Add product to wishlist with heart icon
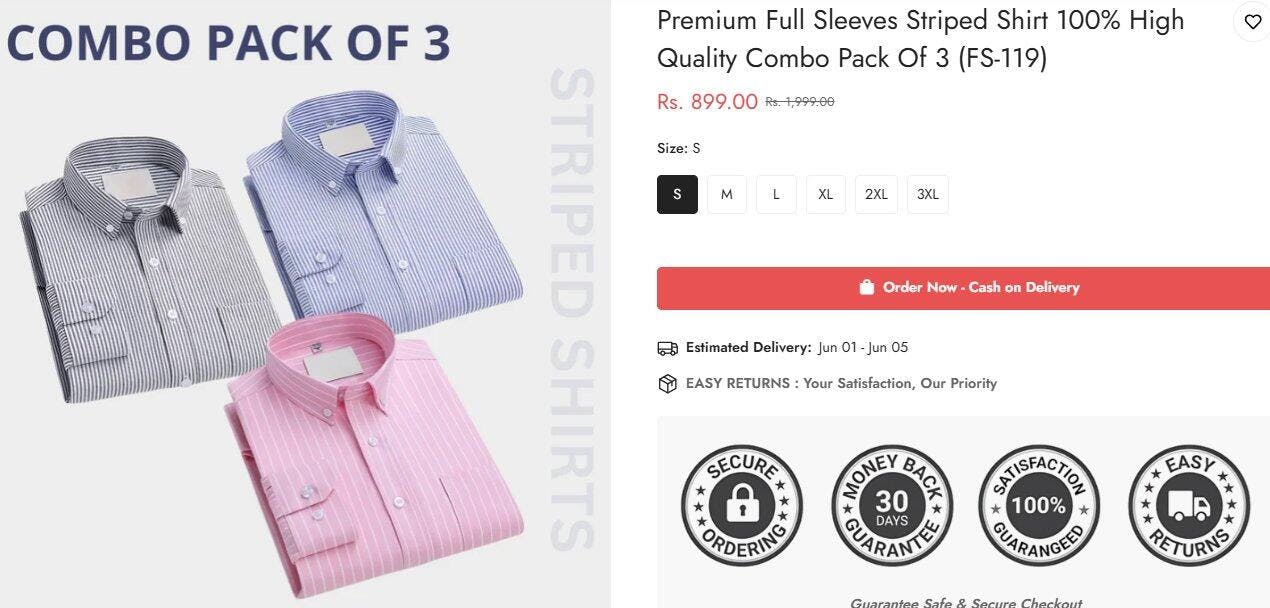 point(1252,22)
